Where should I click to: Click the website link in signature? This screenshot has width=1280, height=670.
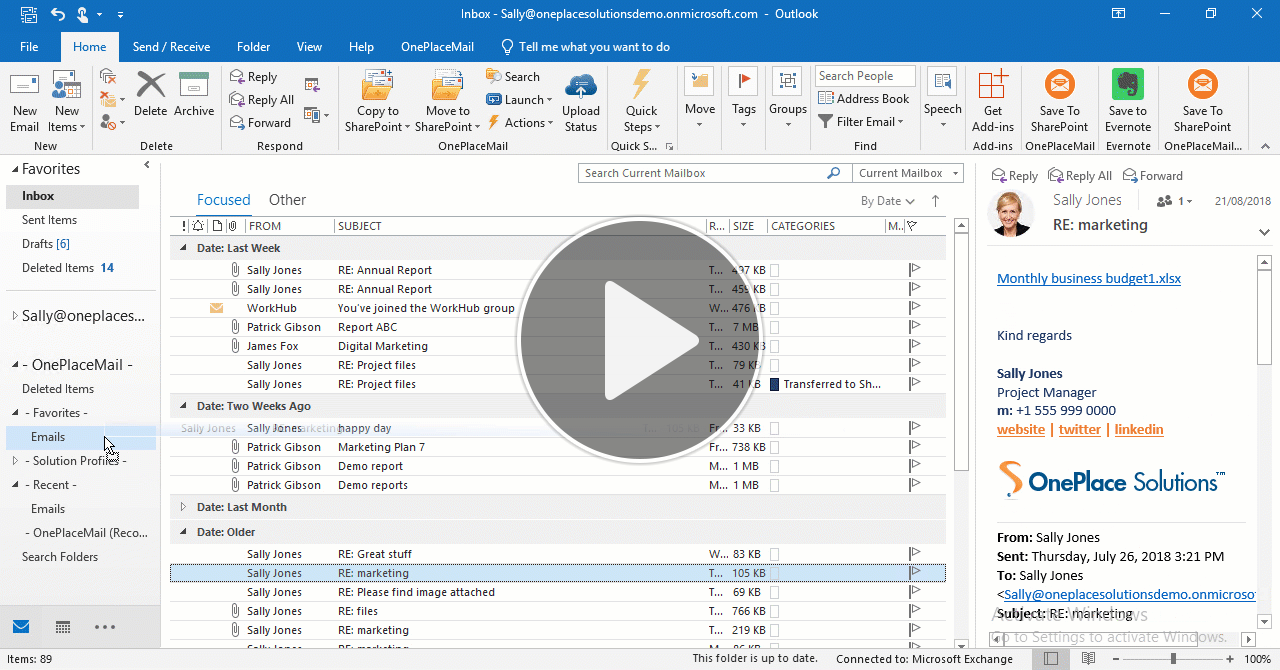pyautogui.click(x=1021, y=429)
